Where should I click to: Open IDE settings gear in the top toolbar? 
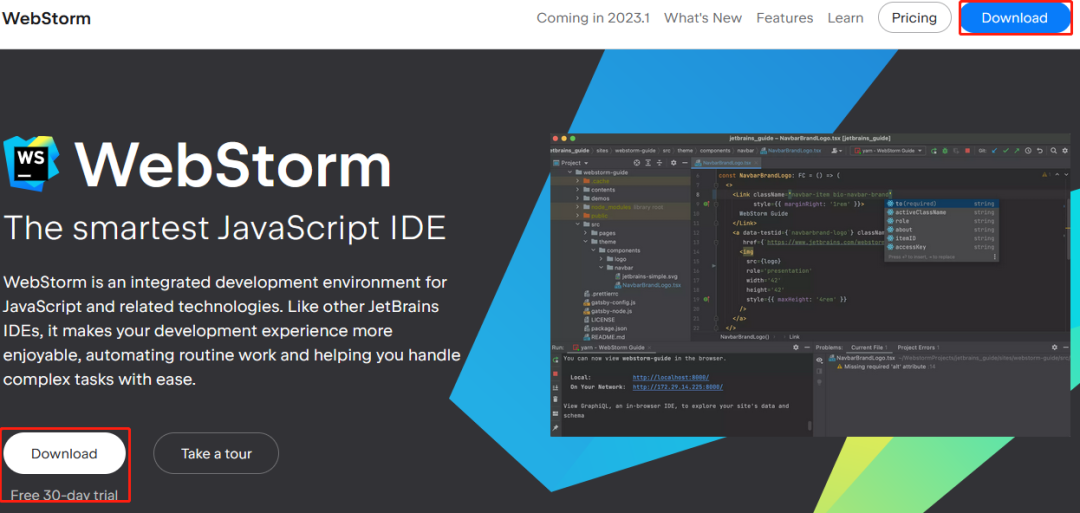(1065, 151)
